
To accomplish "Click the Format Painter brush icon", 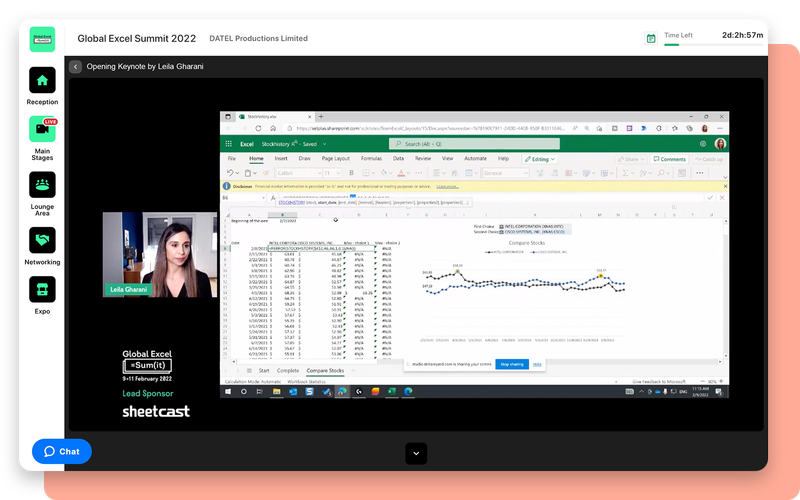I will (x=266, y=173).
